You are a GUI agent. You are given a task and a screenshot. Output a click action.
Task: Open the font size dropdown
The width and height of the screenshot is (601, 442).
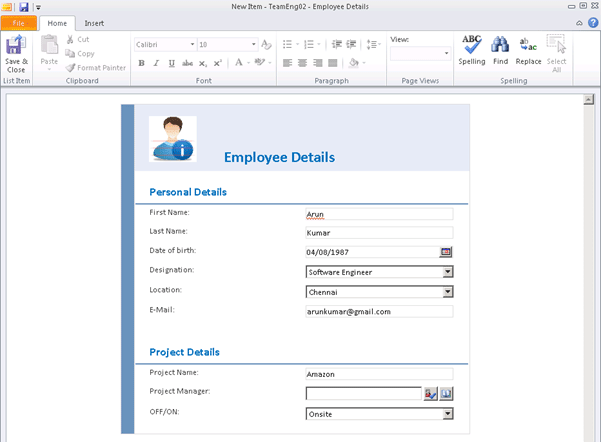[x=253, y=44]
